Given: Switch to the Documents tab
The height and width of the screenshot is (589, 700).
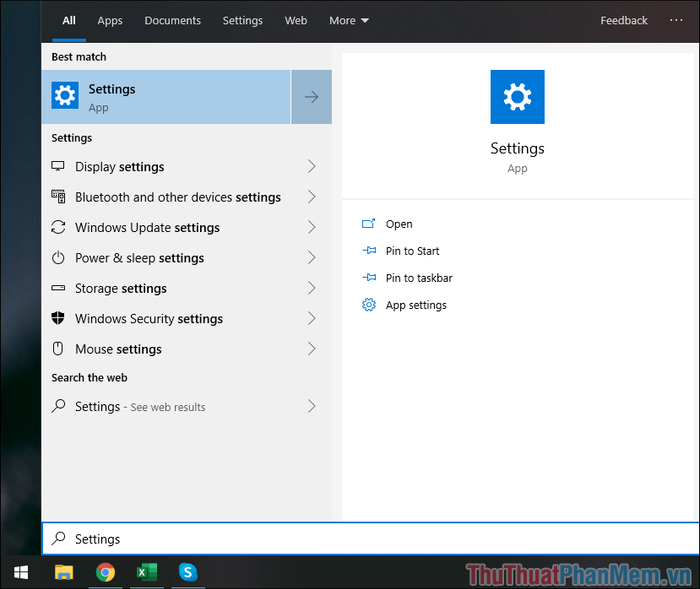Looking at the screenshot, I should click(172, 21).
